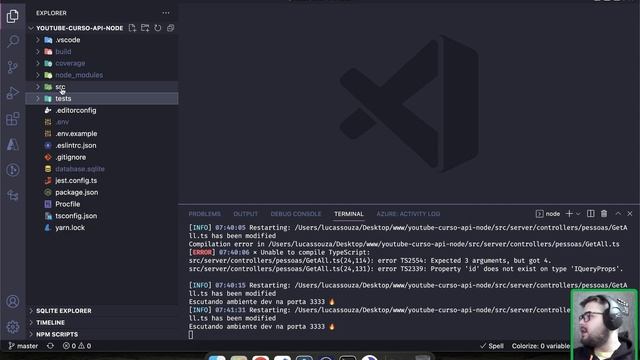Create a new terminal with plus icon

(x=569, y=213)
